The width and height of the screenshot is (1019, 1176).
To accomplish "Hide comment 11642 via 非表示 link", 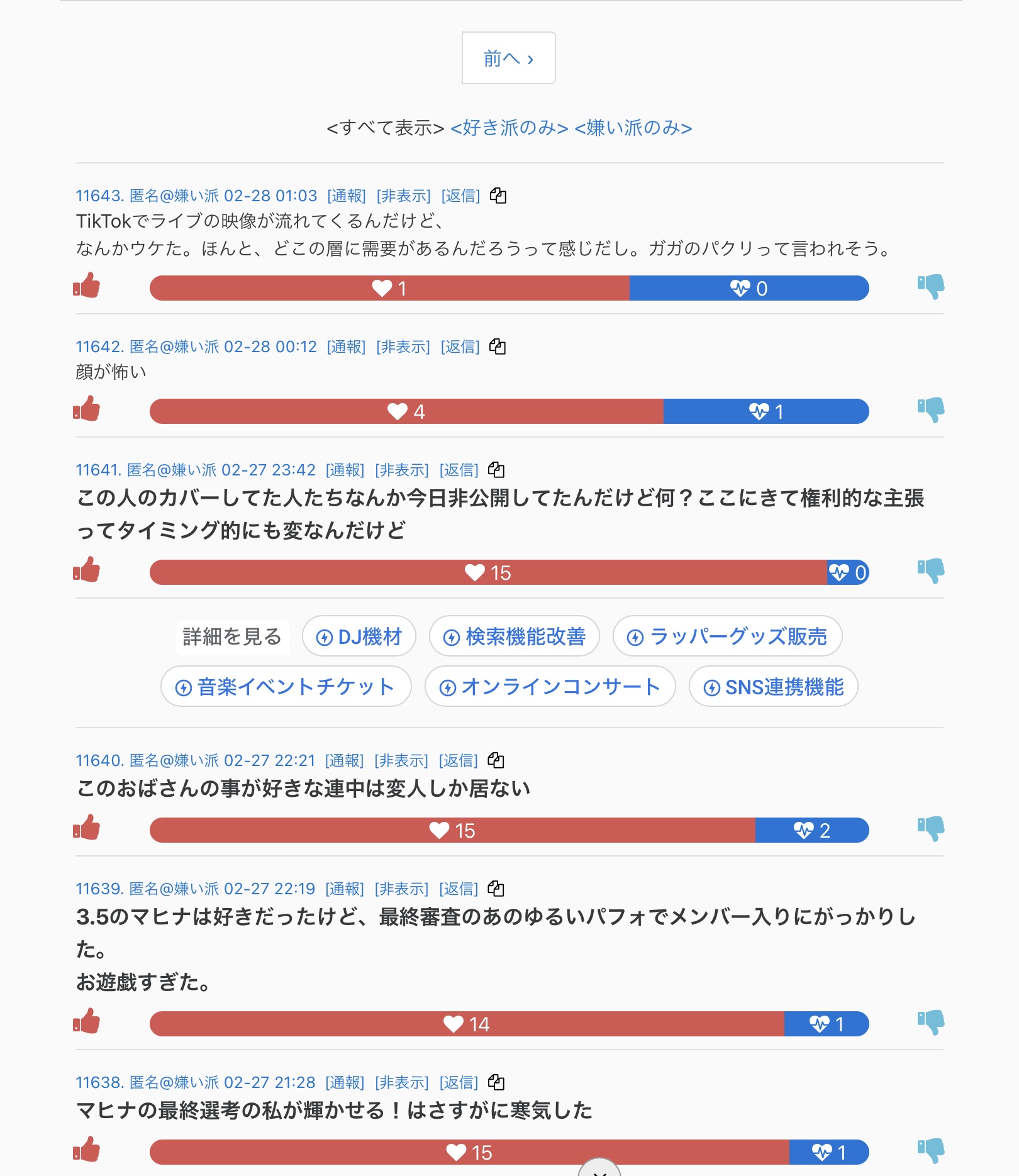I will click(403, 347).
